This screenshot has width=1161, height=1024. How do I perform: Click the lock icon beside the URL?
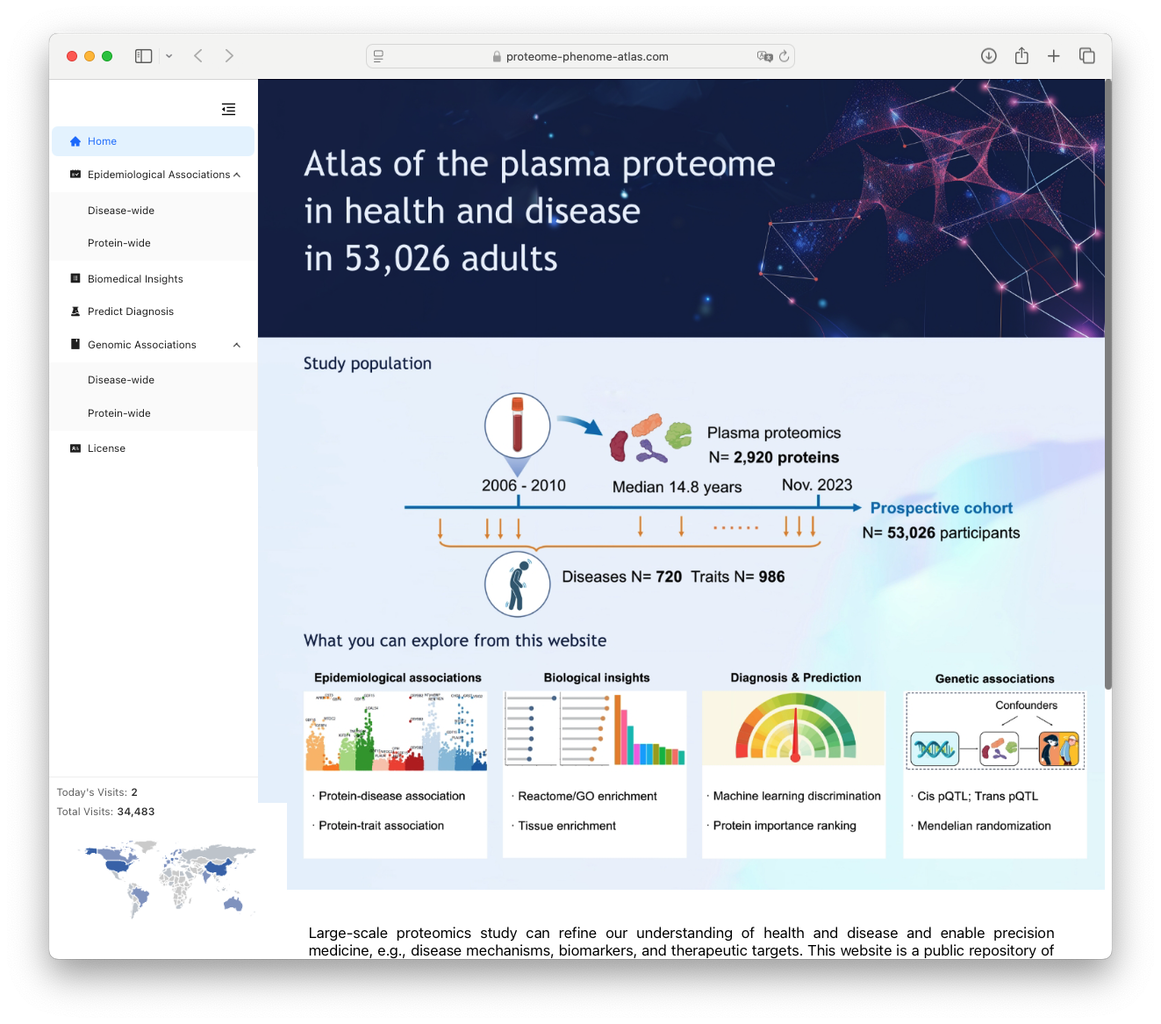497,56
